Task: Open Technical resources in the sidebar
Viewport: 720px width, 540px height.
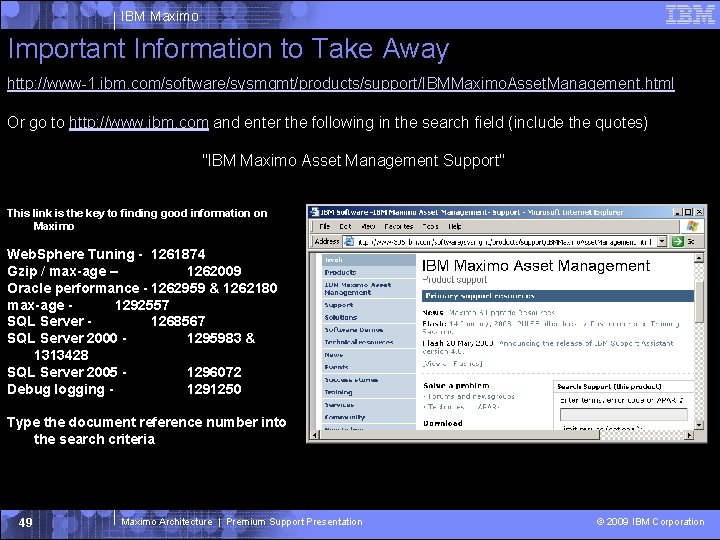Action: 359,342
